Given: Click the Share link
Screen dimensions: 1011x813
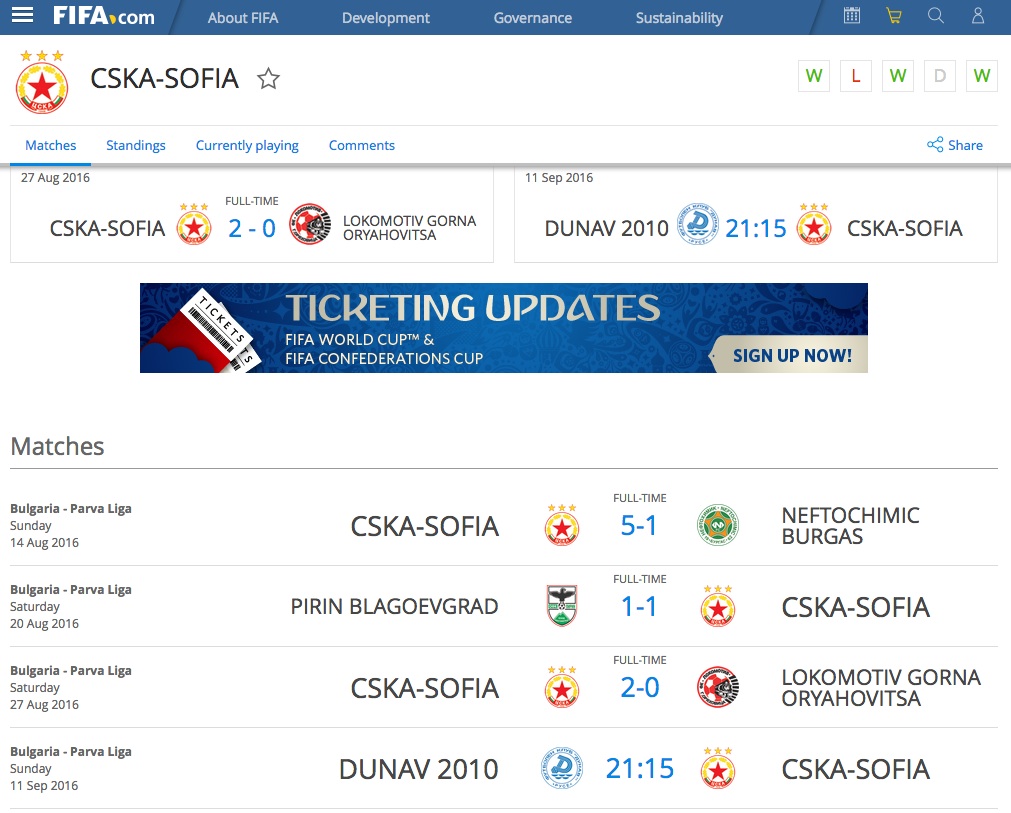Looking at the screenshot, I should point(955,145).
